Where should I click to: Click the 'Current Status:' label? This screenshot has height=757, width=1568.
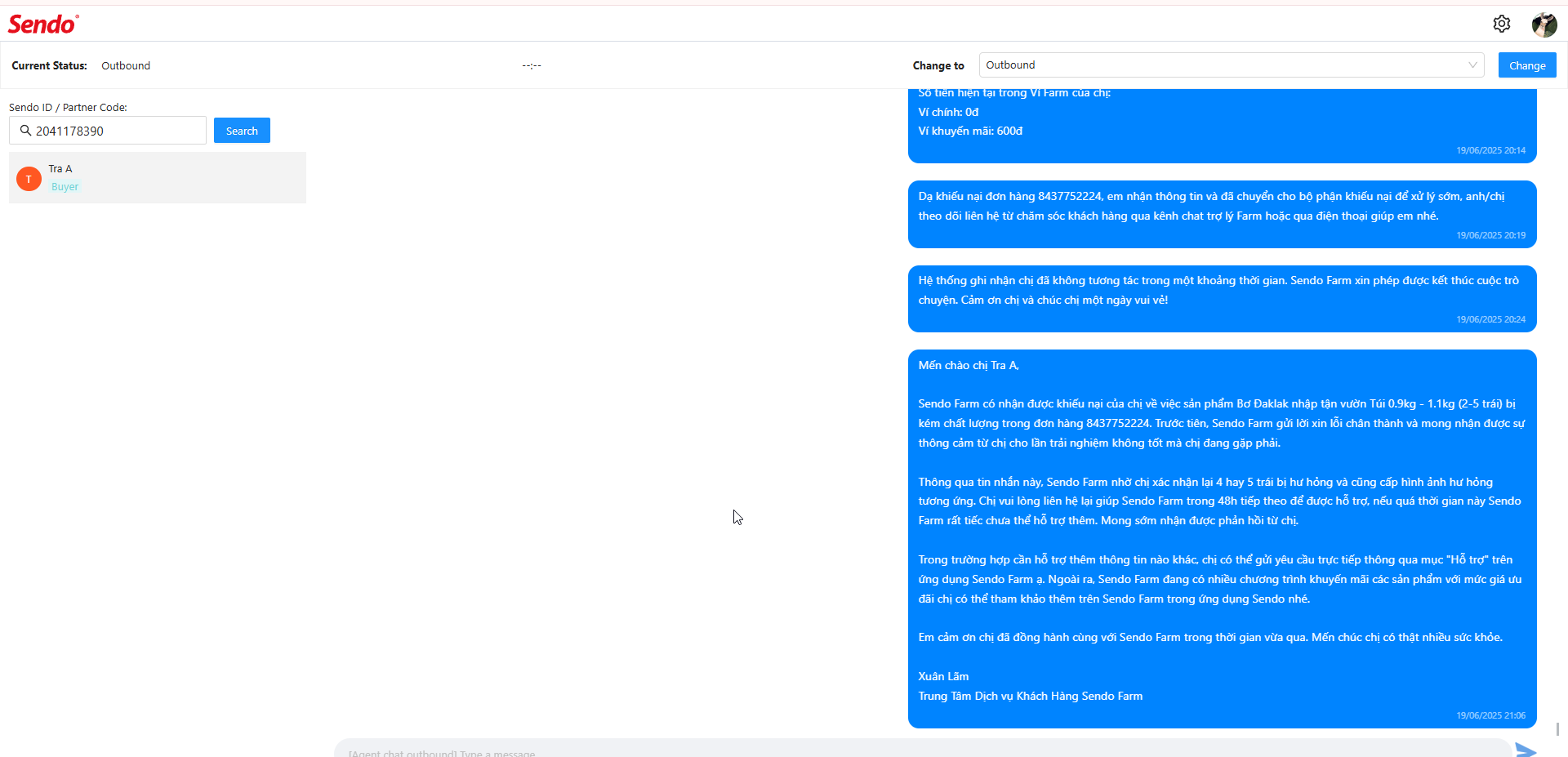[x=49, y=65]
